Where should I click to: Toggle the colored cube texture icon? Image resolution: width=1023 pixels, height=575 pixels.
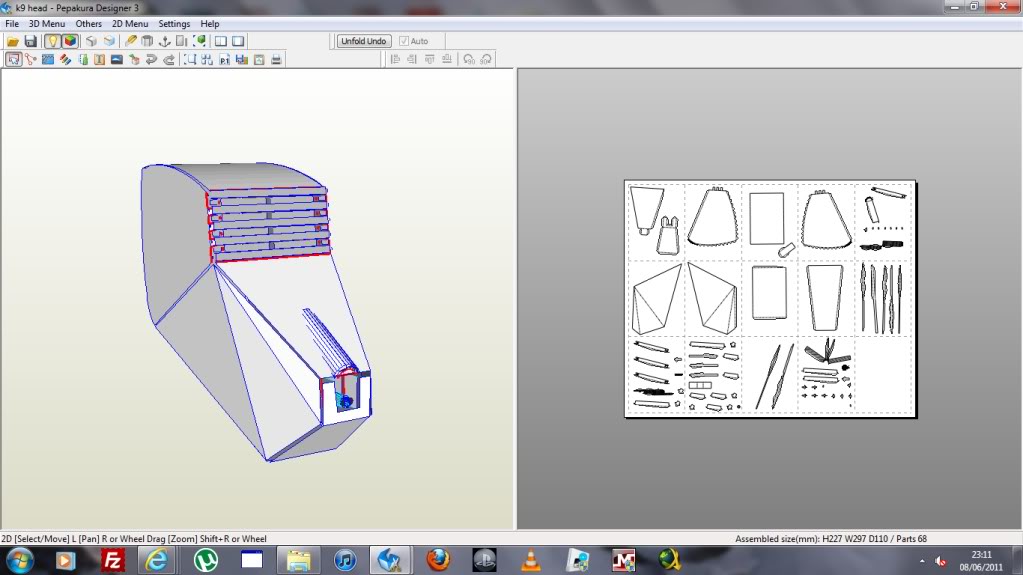click(x=70, y=41)
